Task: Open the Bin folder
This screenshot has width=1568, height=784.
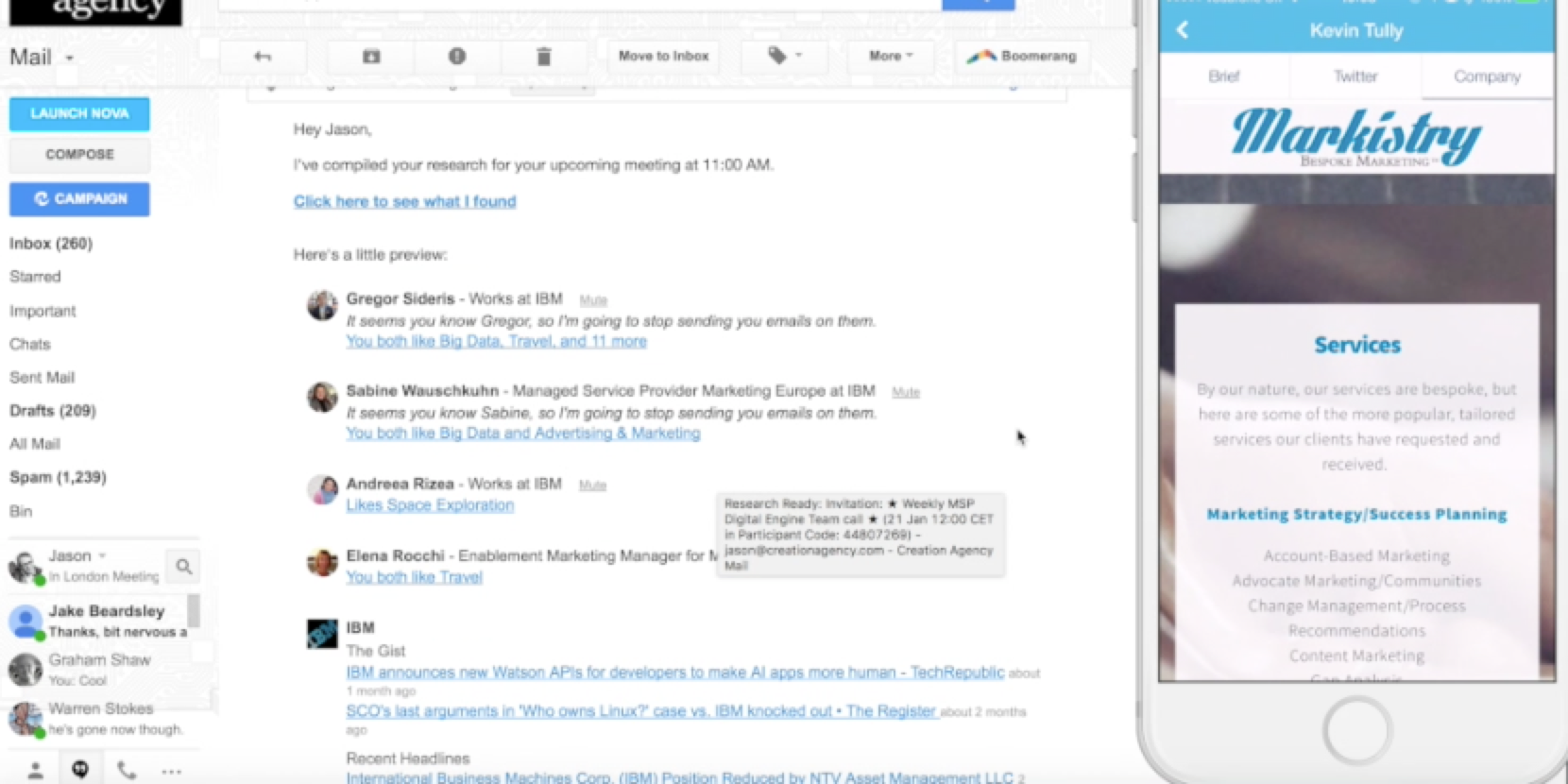Action: pyautogui.click(x=21, y=511)
